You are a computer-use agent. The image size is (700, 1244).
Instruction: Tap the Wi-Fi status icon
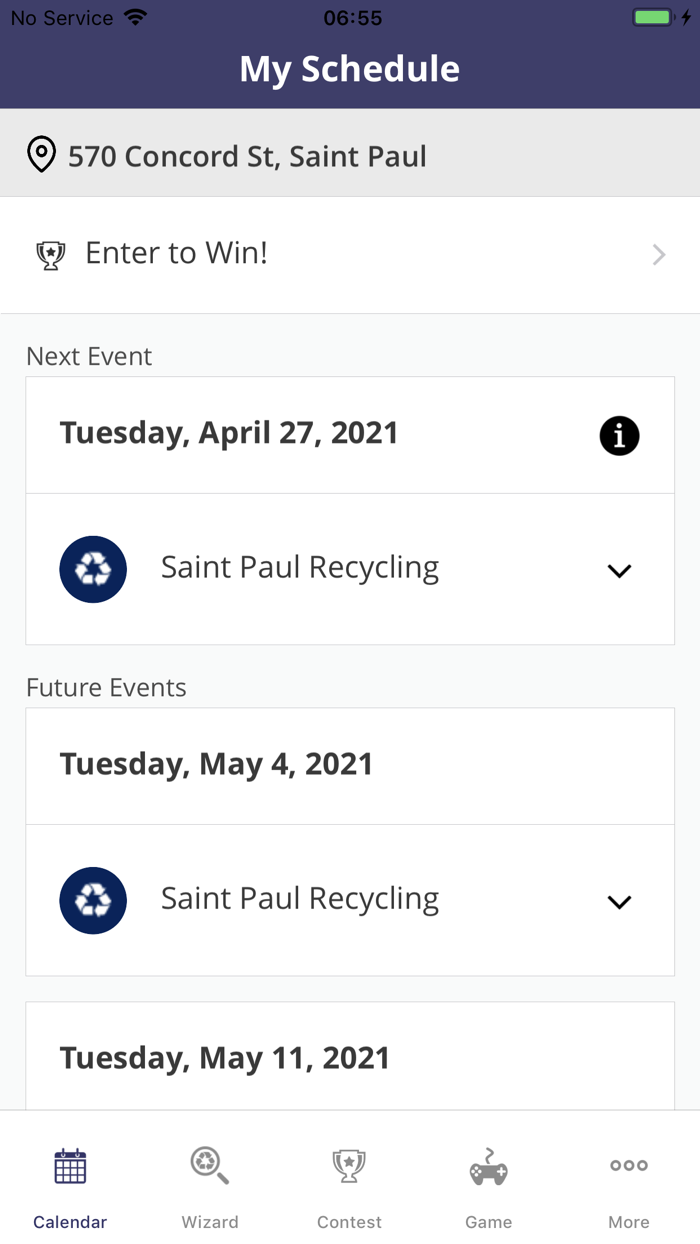coord(133,15)
